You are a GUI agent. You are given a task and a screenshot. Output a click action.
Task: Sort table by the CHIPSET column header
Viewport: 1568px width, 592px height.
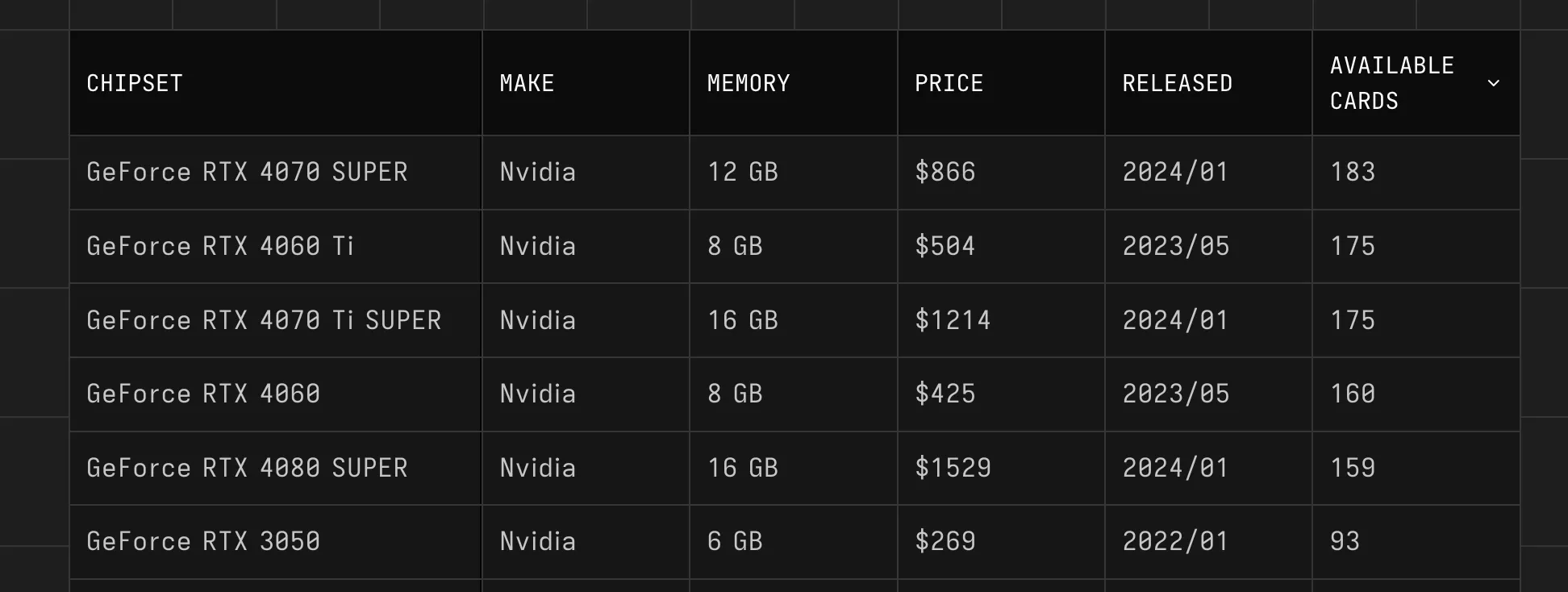(135, 83)
